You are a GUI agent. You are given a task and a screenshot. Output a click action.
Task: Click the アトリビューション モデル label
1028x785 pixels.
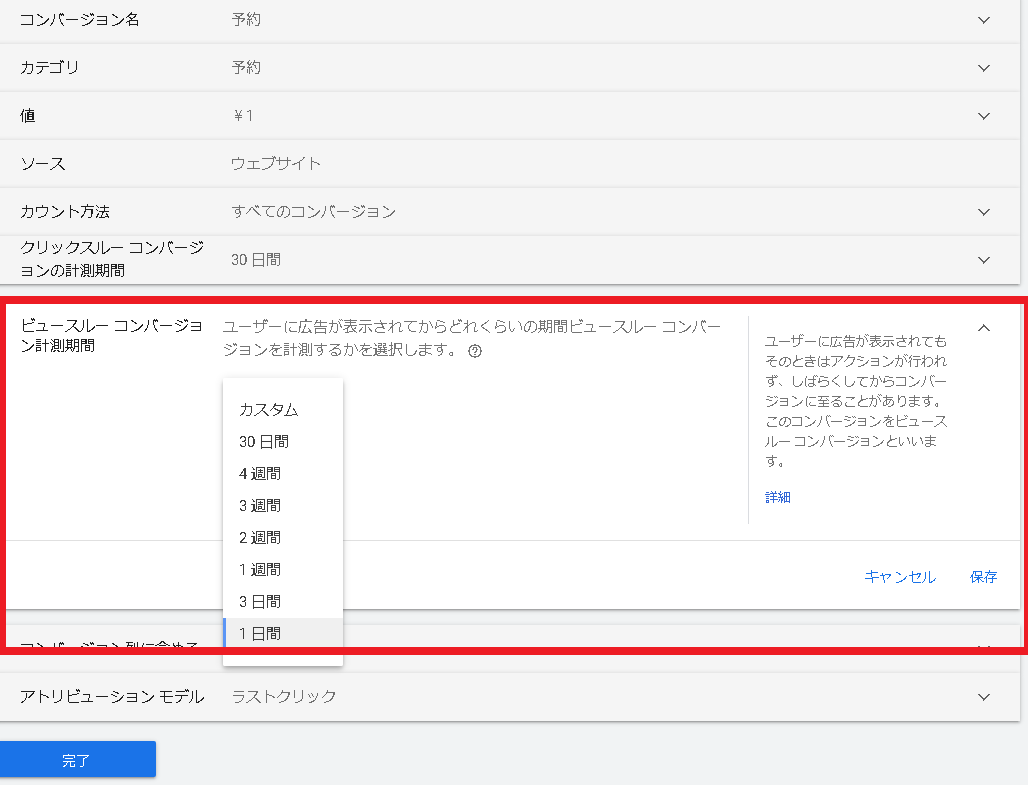[x=112, y=696]
